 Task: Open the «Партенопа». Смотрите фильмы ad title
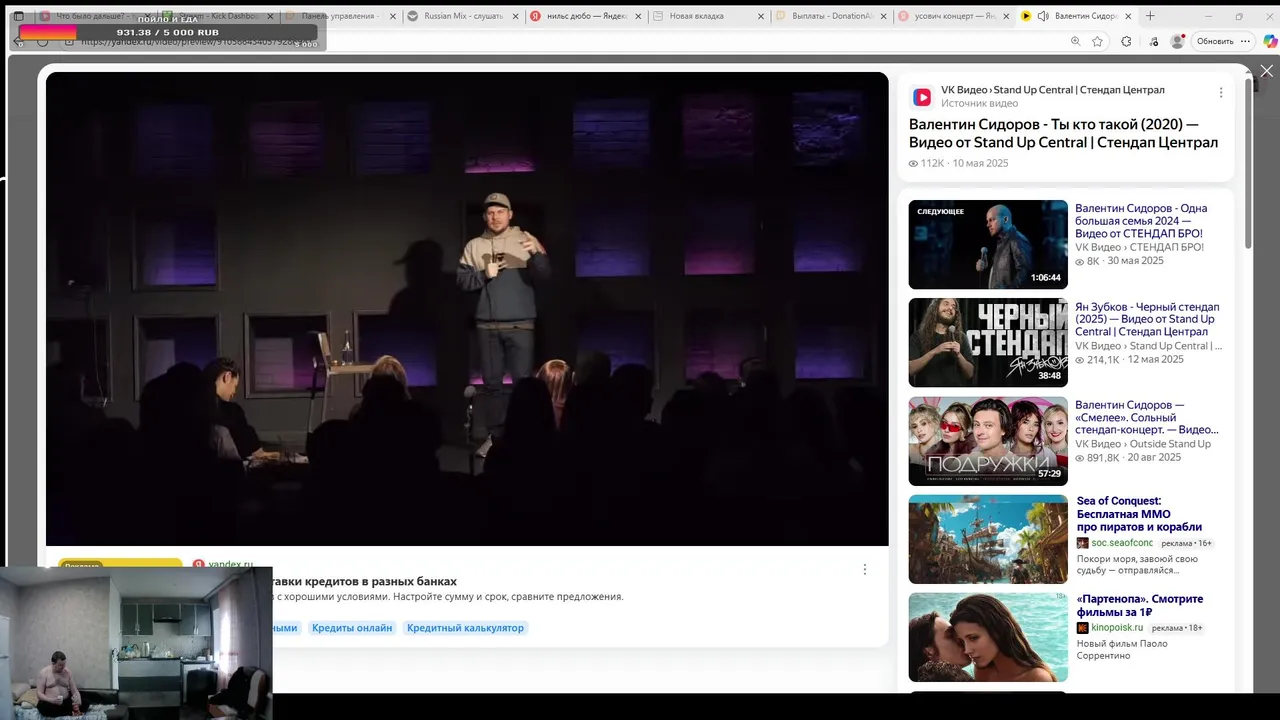[1140, 606]
